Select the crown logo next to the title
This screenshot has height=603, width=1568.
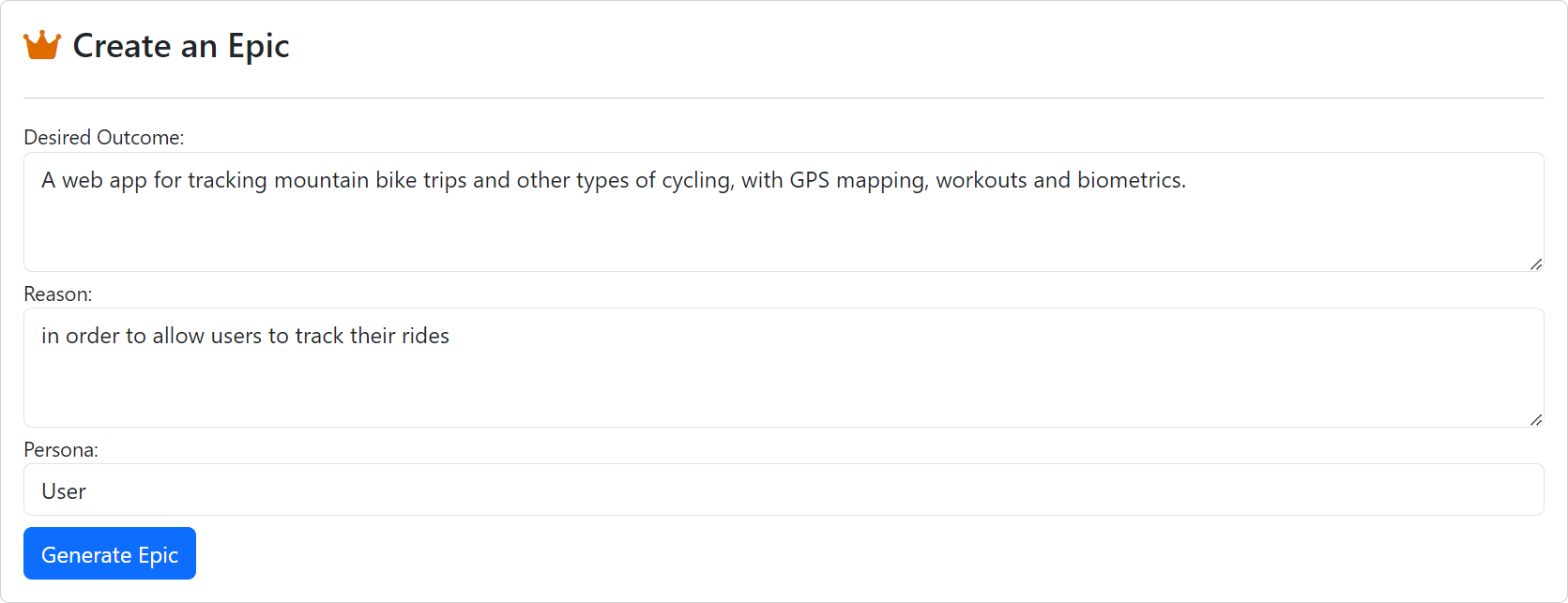coord(41,42)
